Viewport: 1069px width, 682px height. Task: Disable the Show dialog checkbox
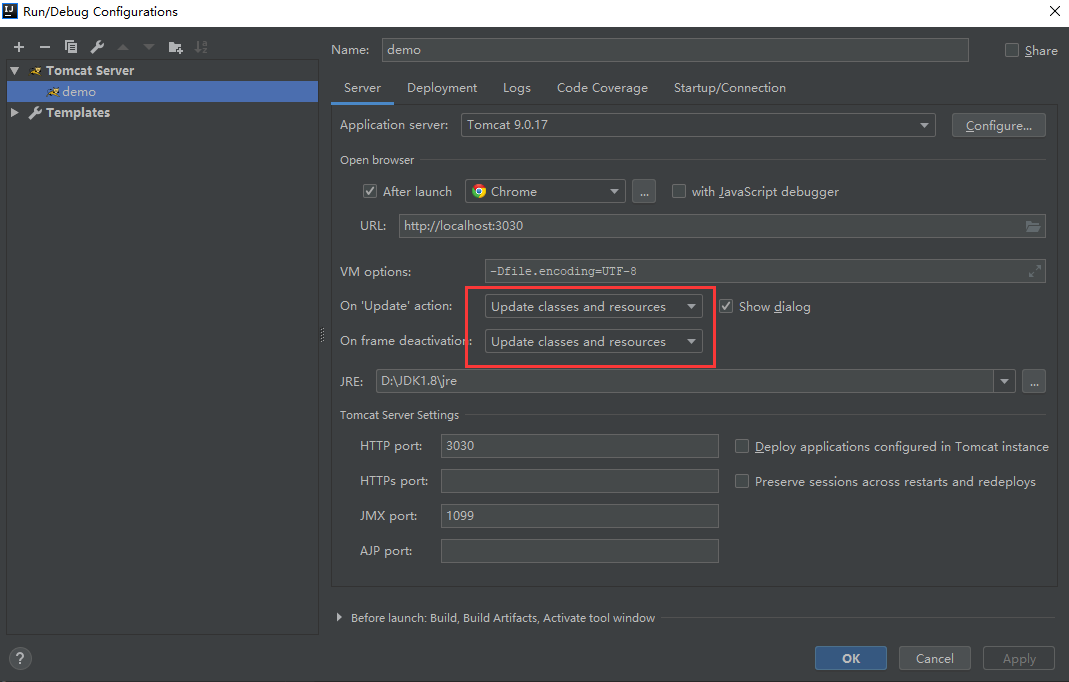pos(725,306)
